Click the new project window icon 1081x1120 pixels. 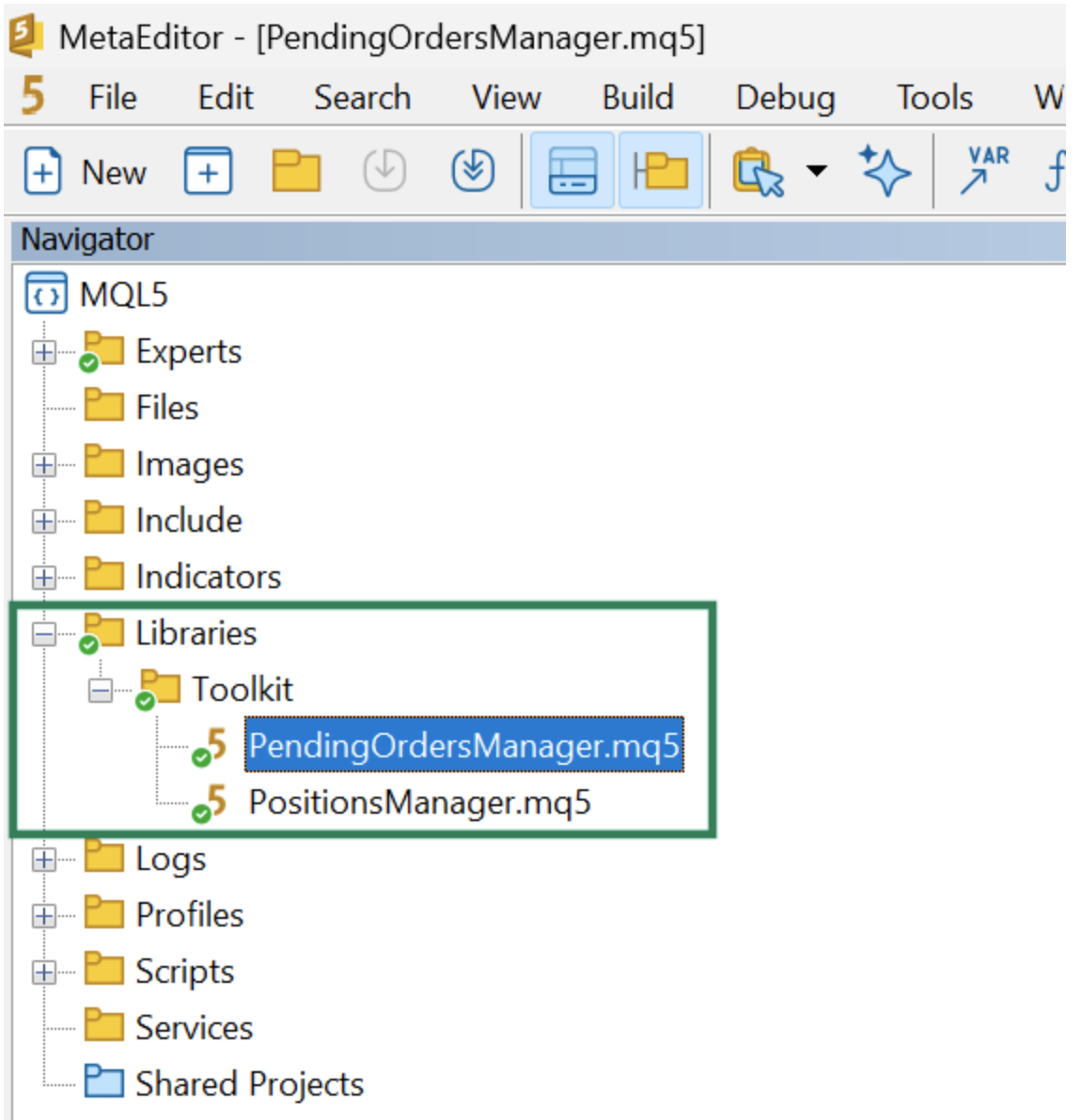[208, 171]
